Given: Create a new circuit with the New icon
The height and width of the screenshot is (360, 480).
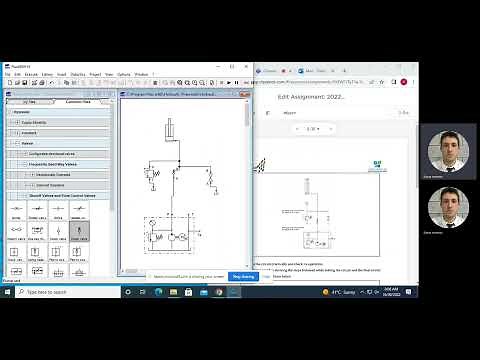Looking at the screenshot, I should click(x=10, y=82).
